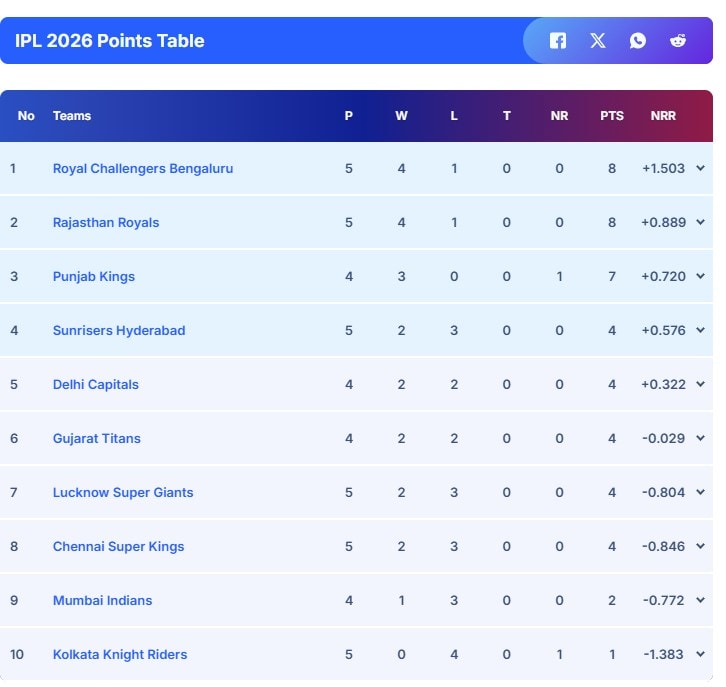Open Rajasthan Royals team link
Image resolution: width=726 pixels, height=687 pixels.
(106, 223)
